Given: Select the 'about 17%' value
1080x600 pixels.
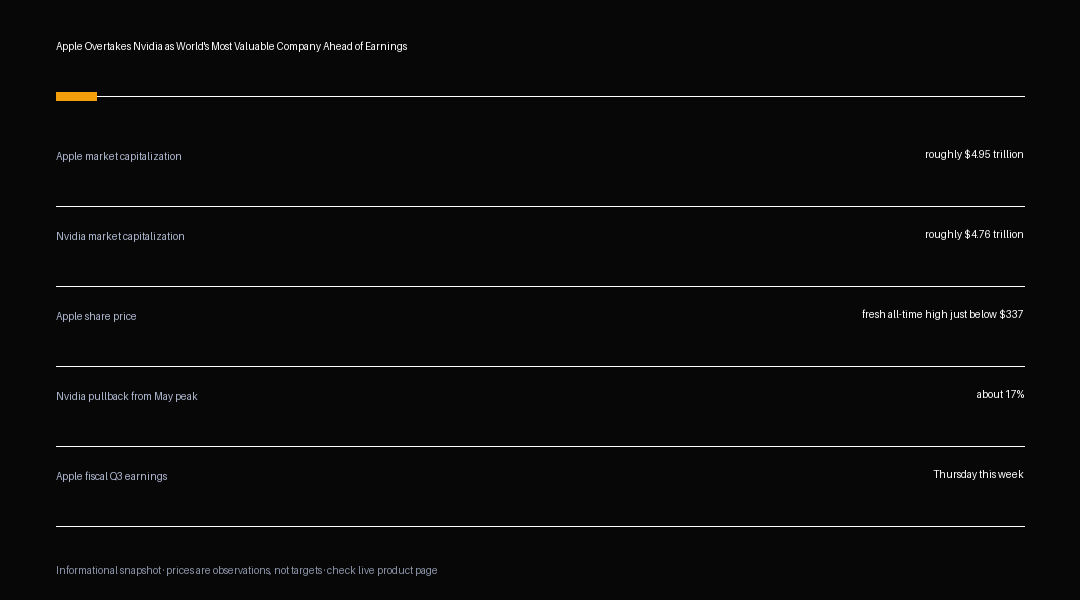Looking at the screenshot, I should (x=1000, y=394).
